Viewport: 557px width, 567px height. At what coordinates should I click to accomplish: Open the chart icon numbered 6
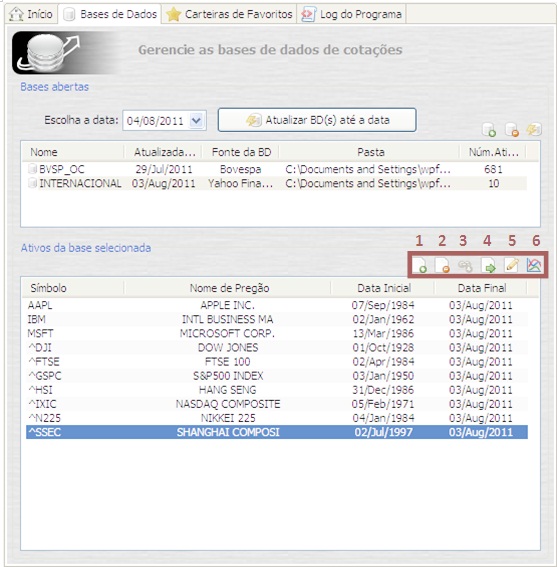point(534,265)
